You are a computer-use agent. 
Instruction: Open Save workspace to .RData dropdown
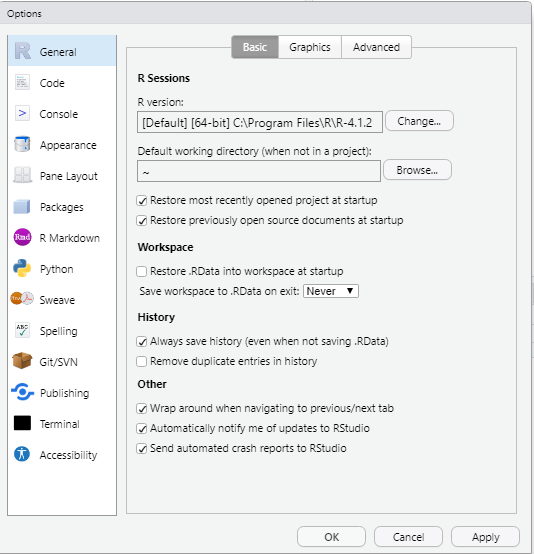331,291
